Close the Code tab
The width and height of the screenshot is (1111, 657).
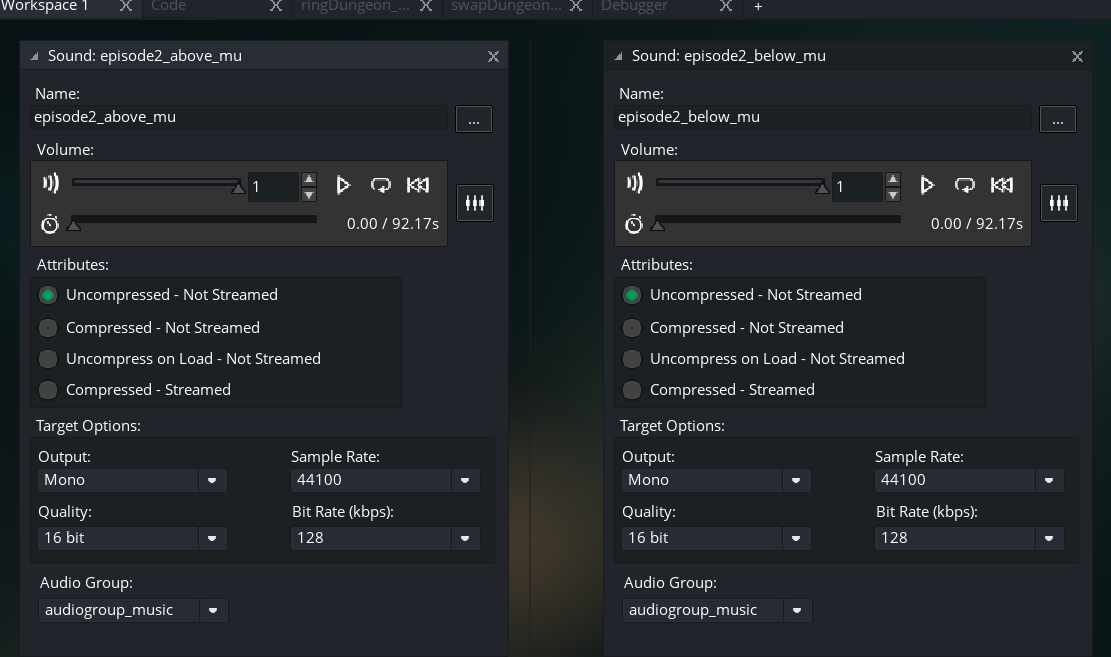point(276,6)
